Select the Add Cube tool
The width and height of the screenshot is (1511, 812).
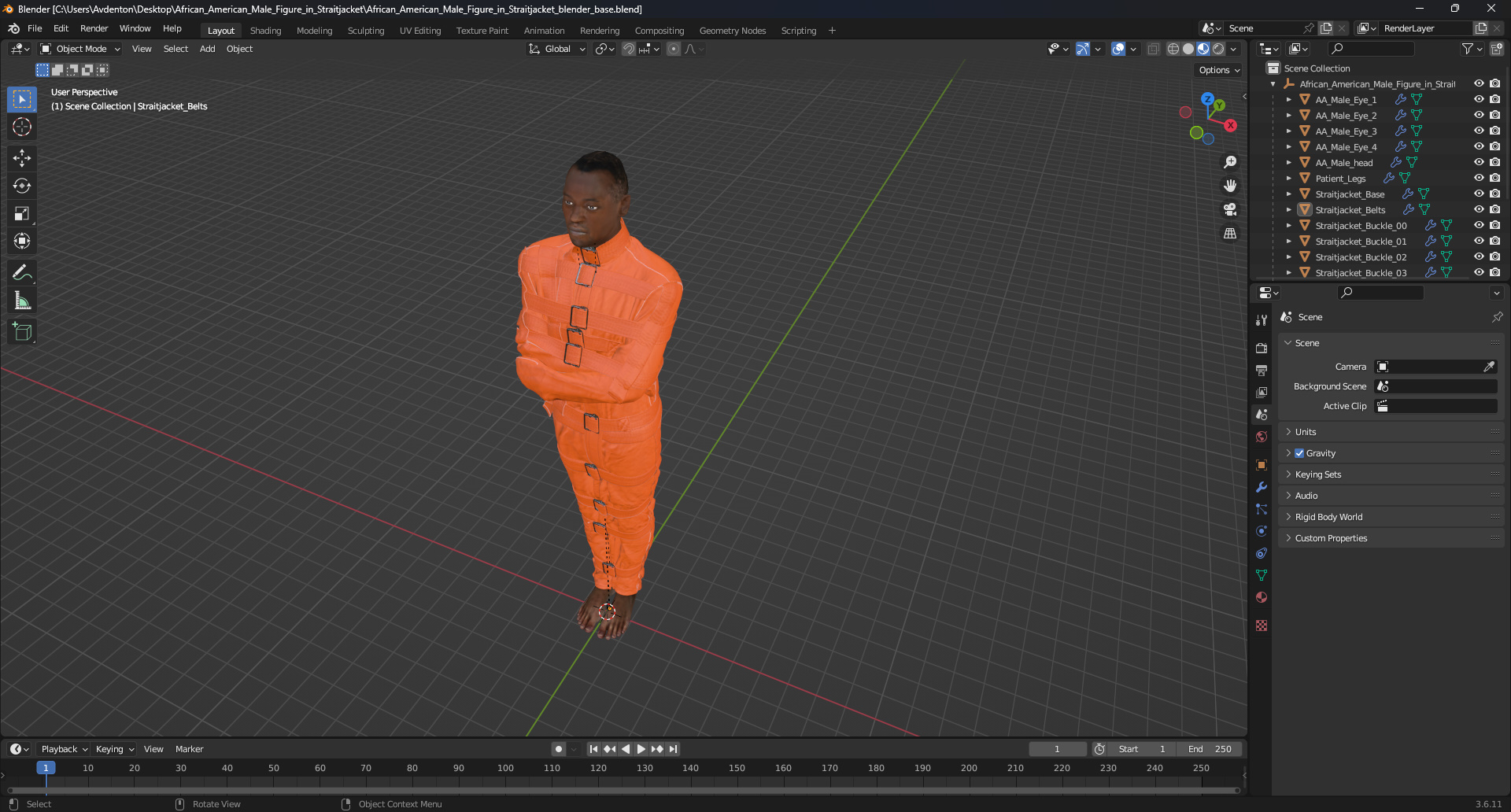click(x=22, y=331)
